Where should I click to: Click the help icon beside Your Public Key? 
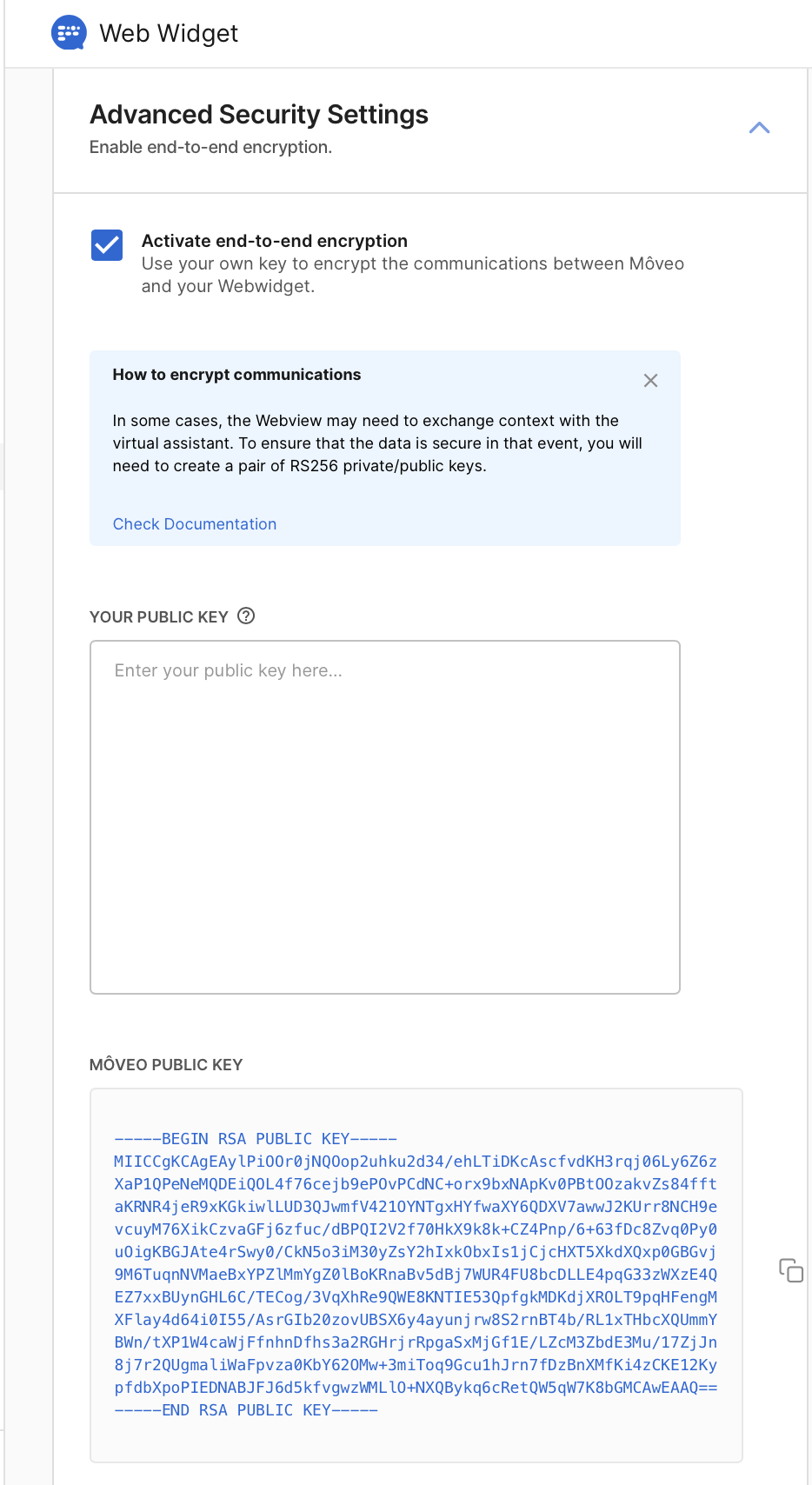pos(246,616)
